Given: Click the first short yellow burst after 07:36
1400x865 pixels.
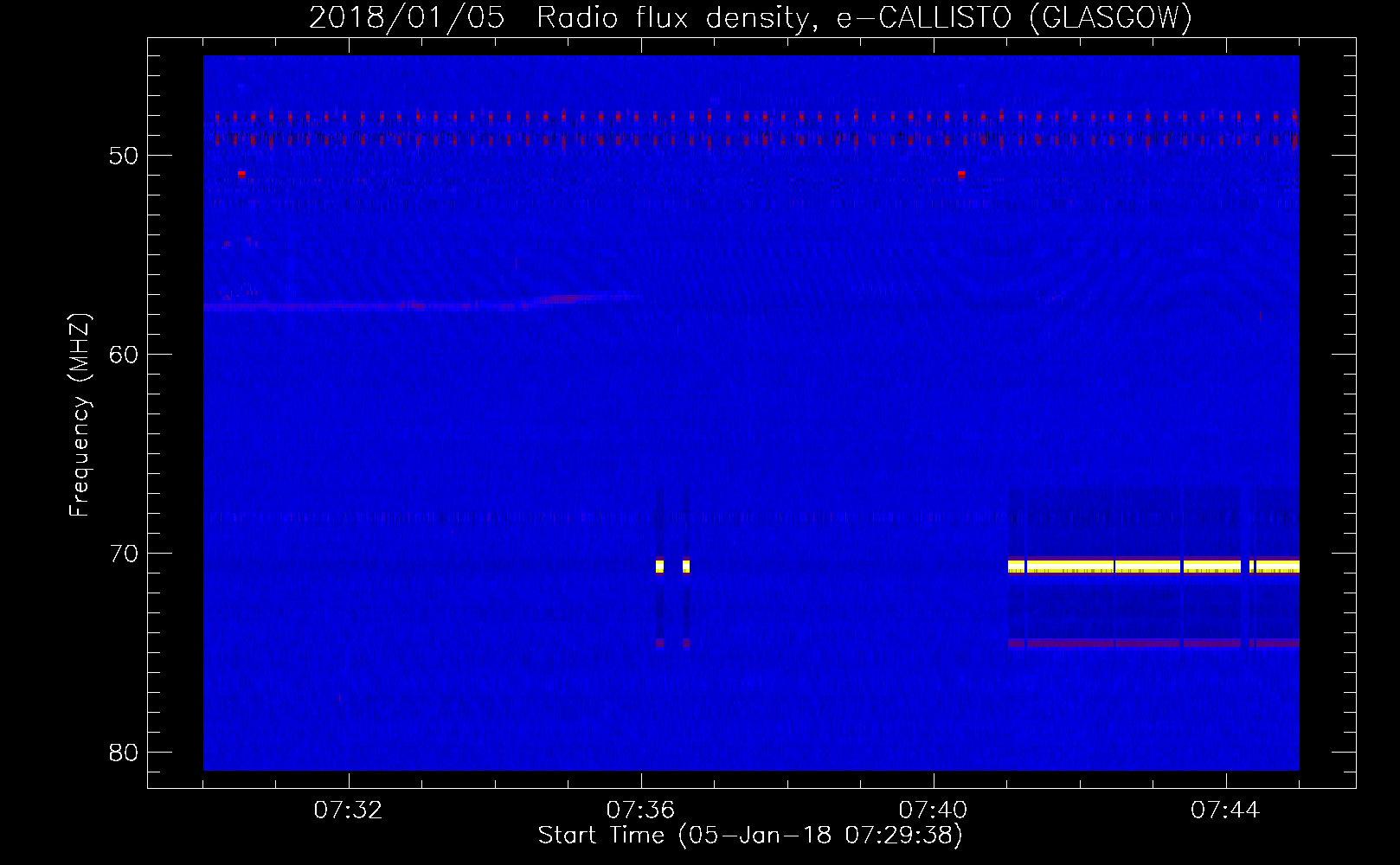Looking at the screenshot, I should [x=659, y=567].
